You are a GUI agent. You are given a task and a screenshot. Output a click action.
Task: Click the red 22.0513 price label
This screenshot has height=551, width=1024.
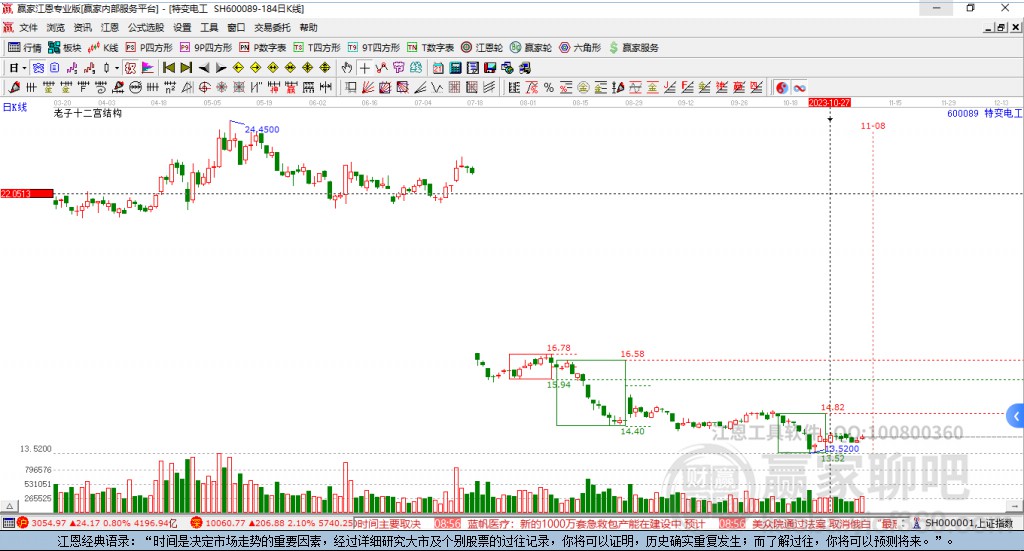tap(26, 193)
